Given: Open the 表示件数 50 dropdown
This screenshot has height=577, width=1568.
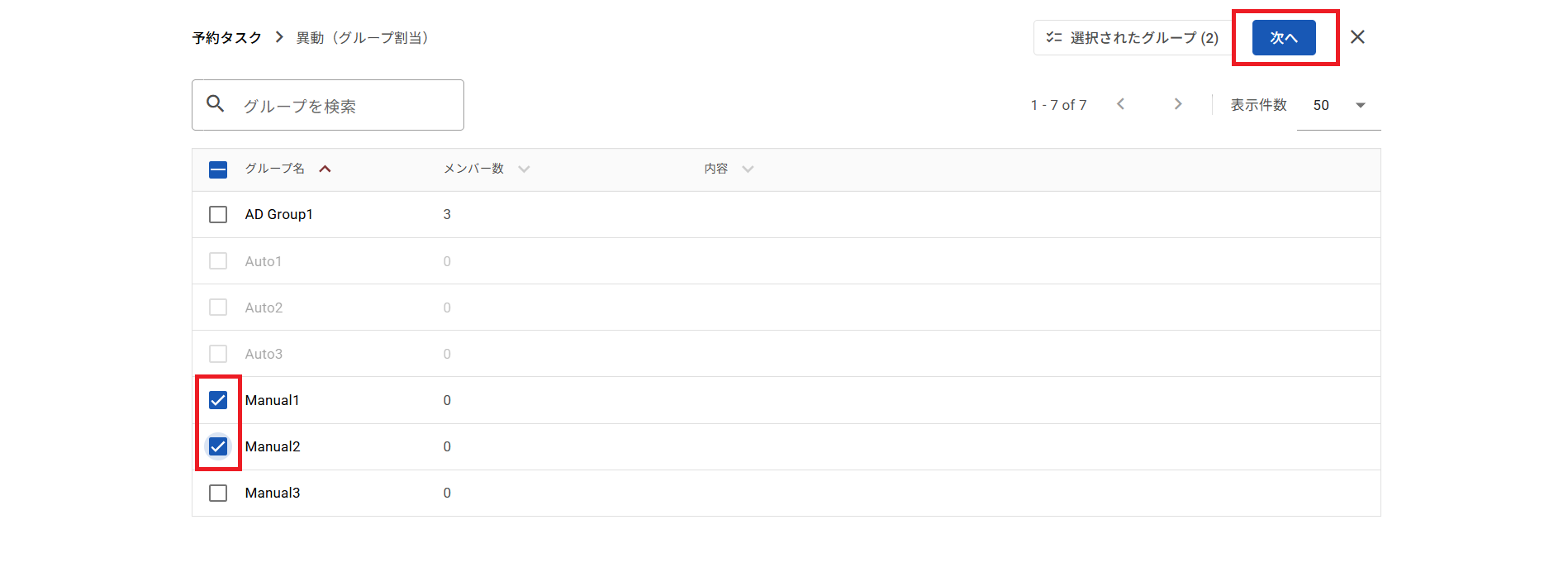Looking at the screenshot, I should coord(1338,105).
